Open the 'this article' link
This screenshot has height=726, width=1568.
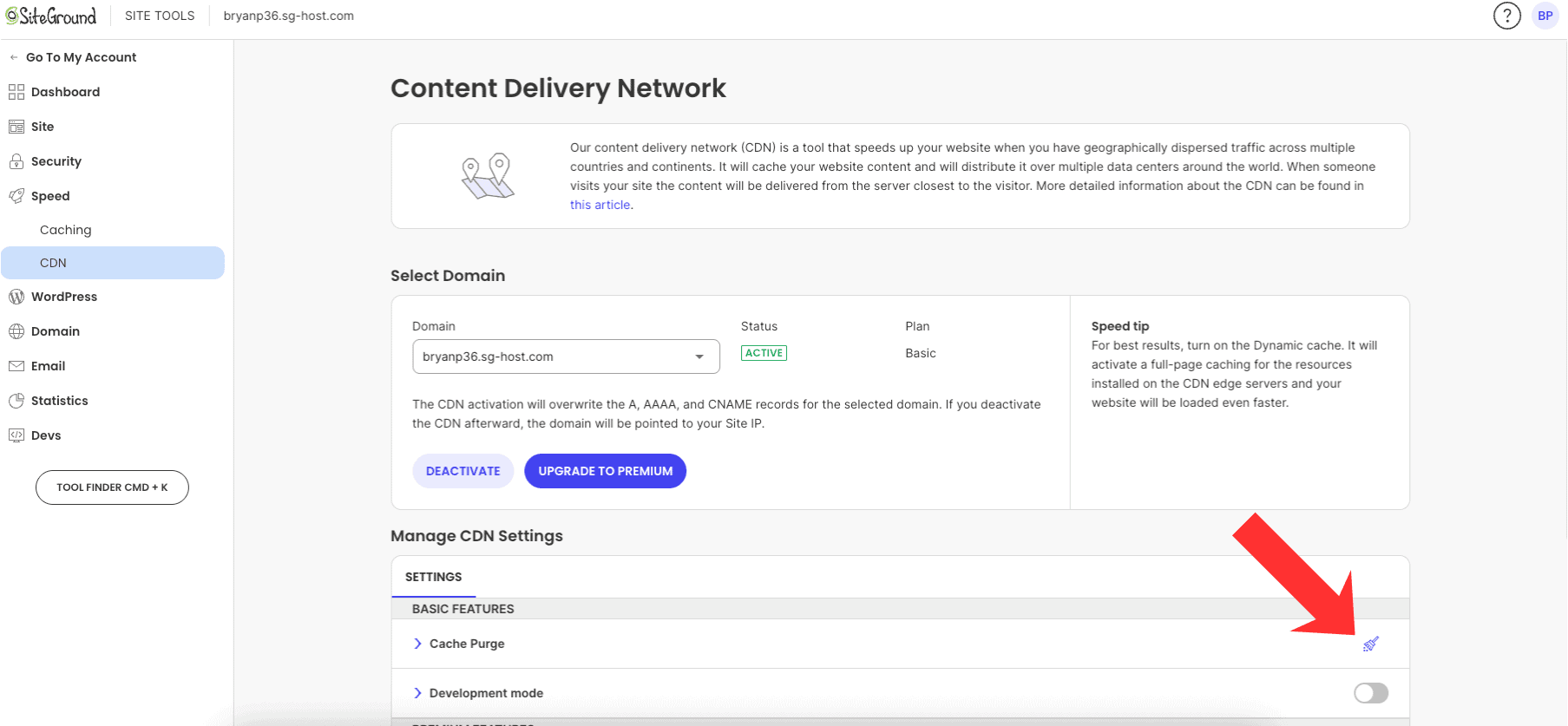pyautogui.click(x=600, y=205)
